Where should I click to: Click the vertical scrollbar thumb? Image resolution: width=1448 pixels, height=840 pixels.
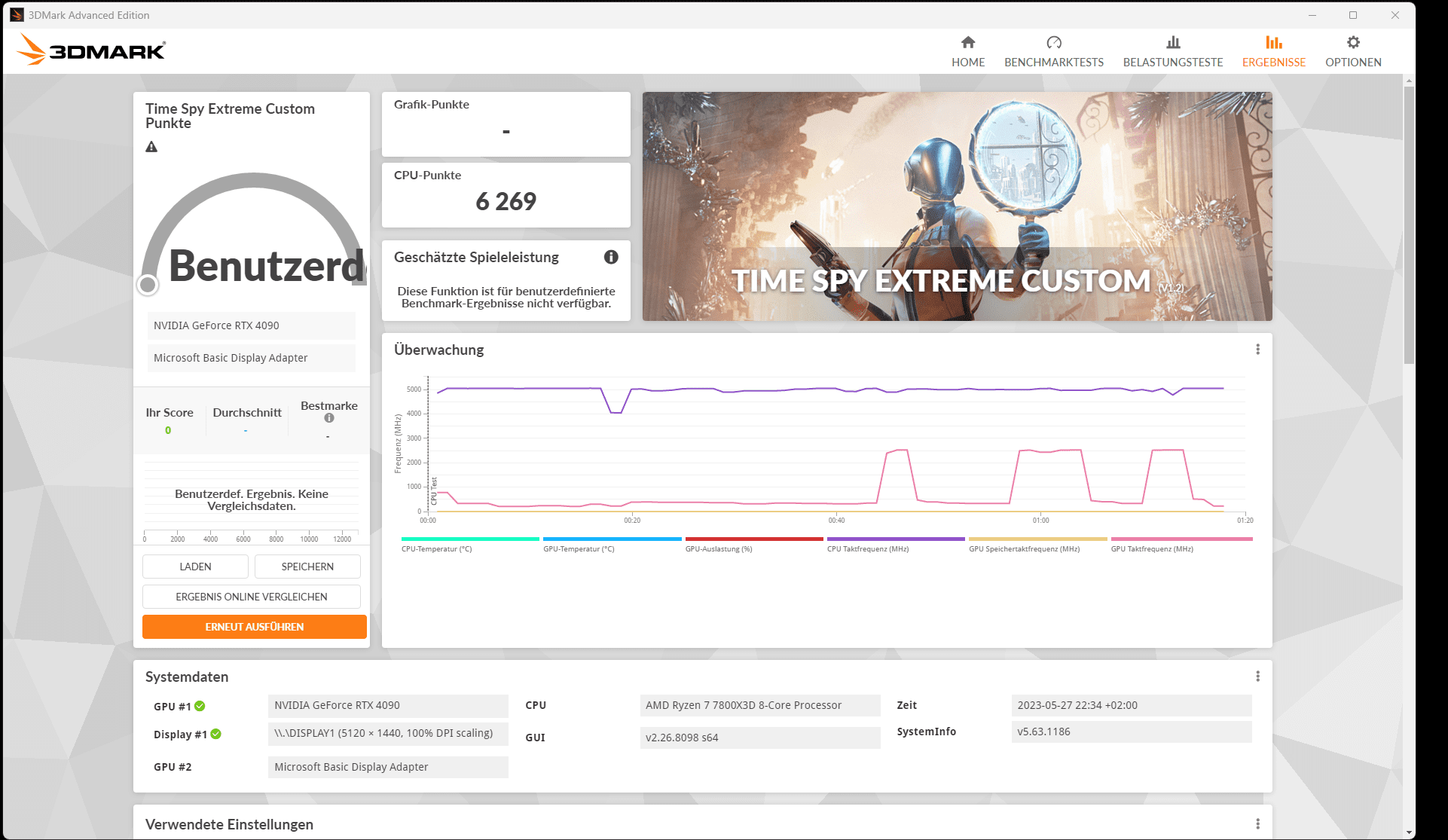pos(1409,225)
